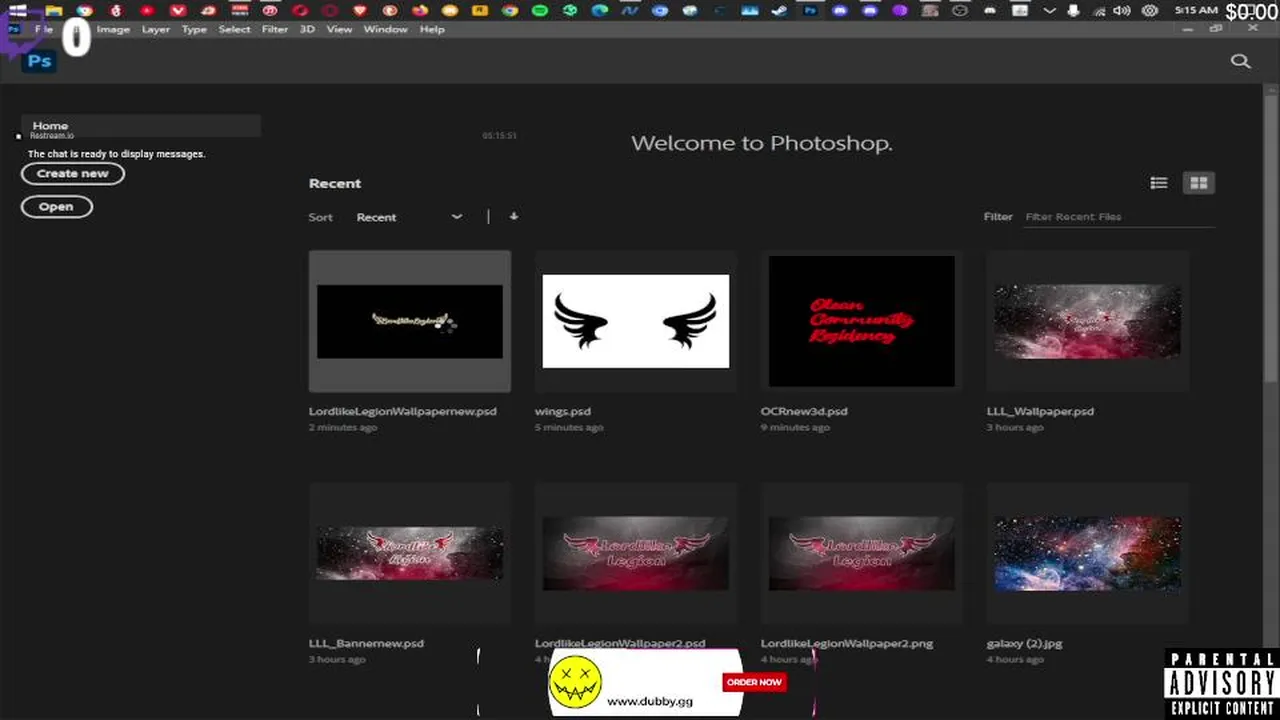Open Steam from the taskbar
The height and width of the screenshot is (720, 1280).
(780, 11)
